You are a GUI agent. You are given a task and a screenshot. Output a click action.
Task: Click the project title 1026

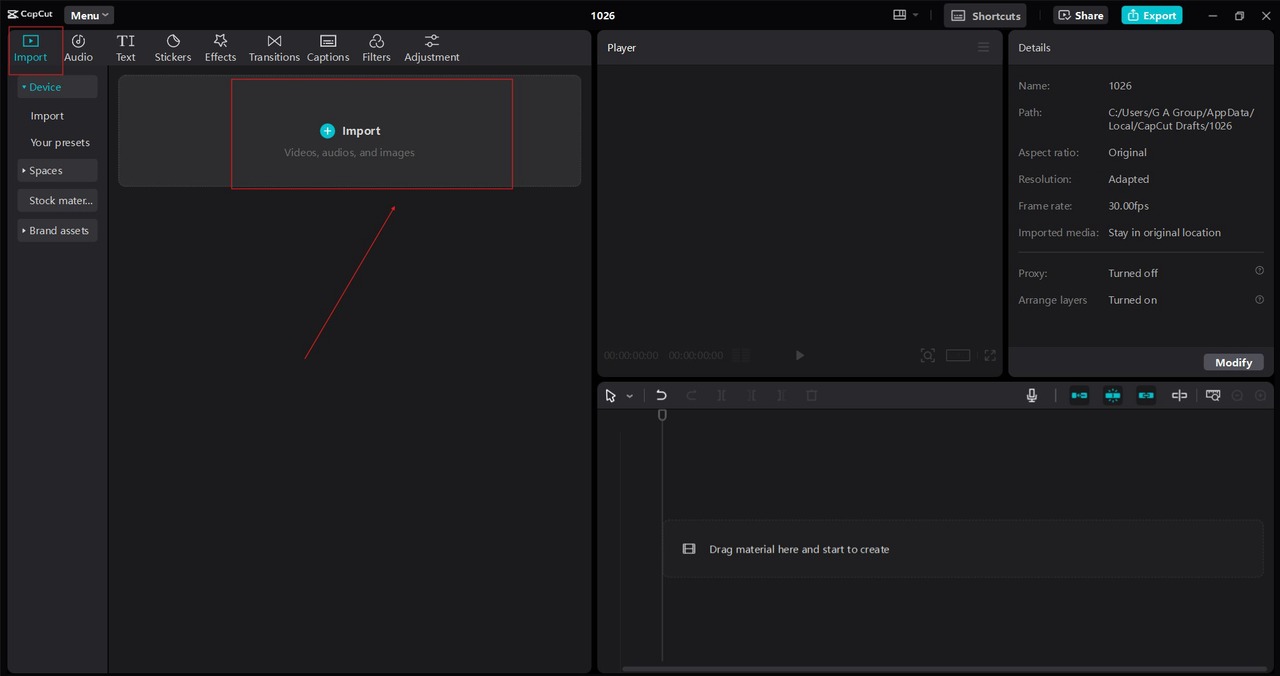pos(603,16)
